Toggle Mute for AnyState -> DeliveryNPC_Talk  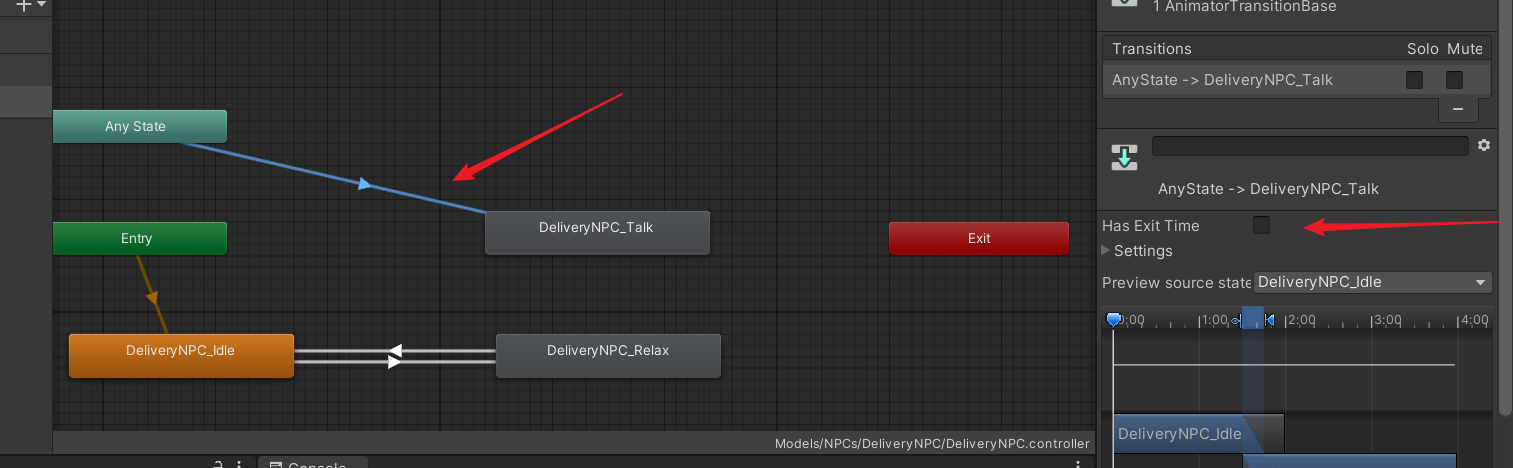point(1454,80)
